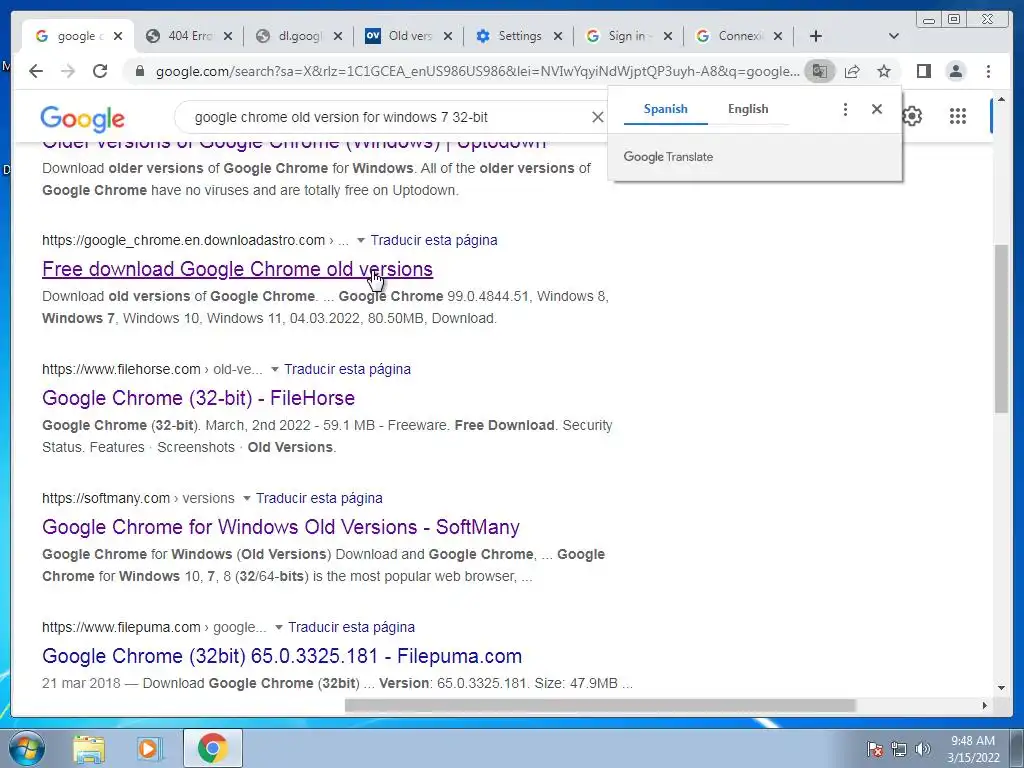Click Traducir esta página for filehorse
Viewport: 1024px width, 768px height.
pos(347,370)
